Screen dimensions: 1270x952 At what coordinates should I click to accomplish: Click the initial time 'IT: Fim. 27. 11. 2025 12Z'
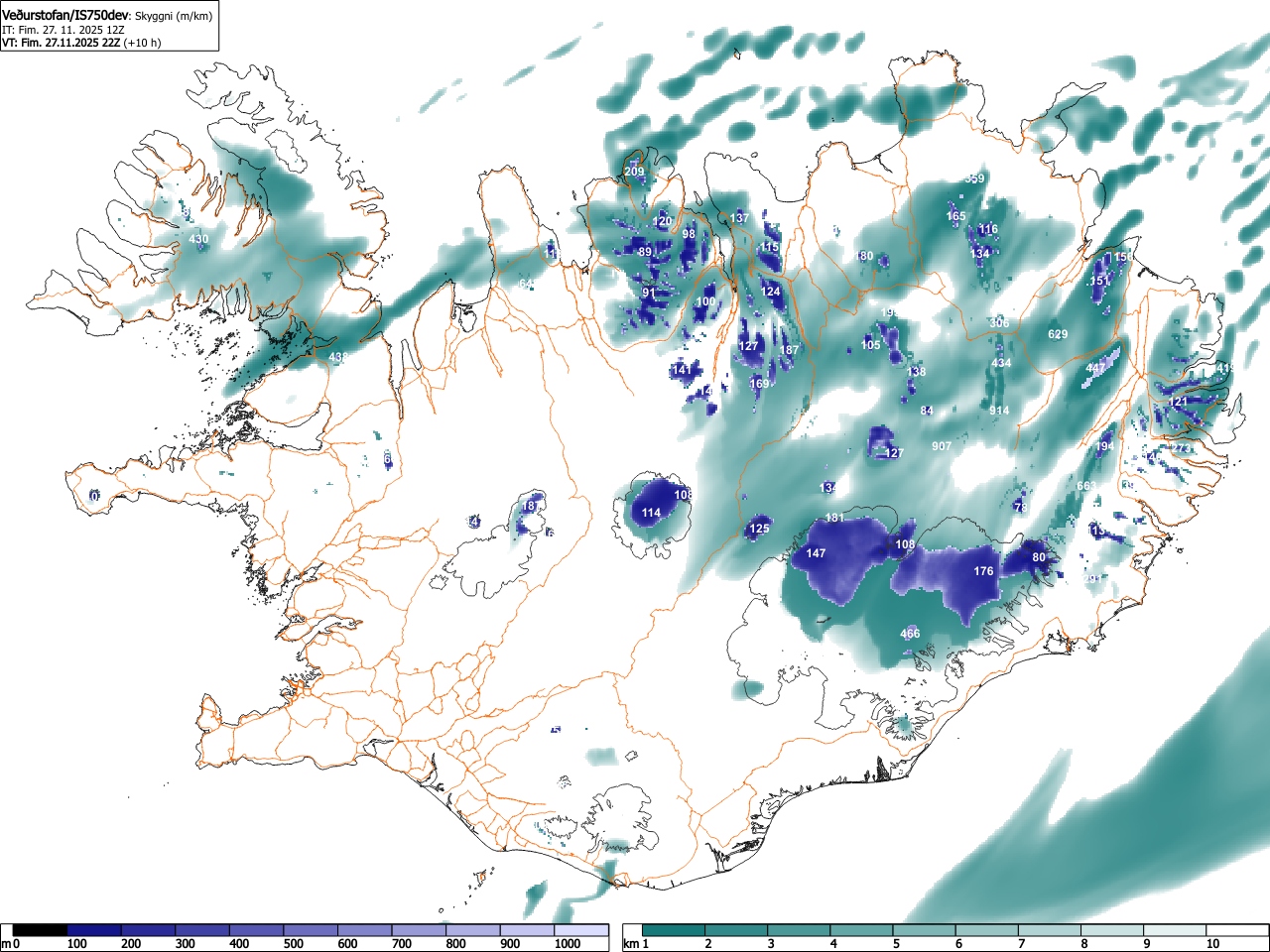pos(63,30)
